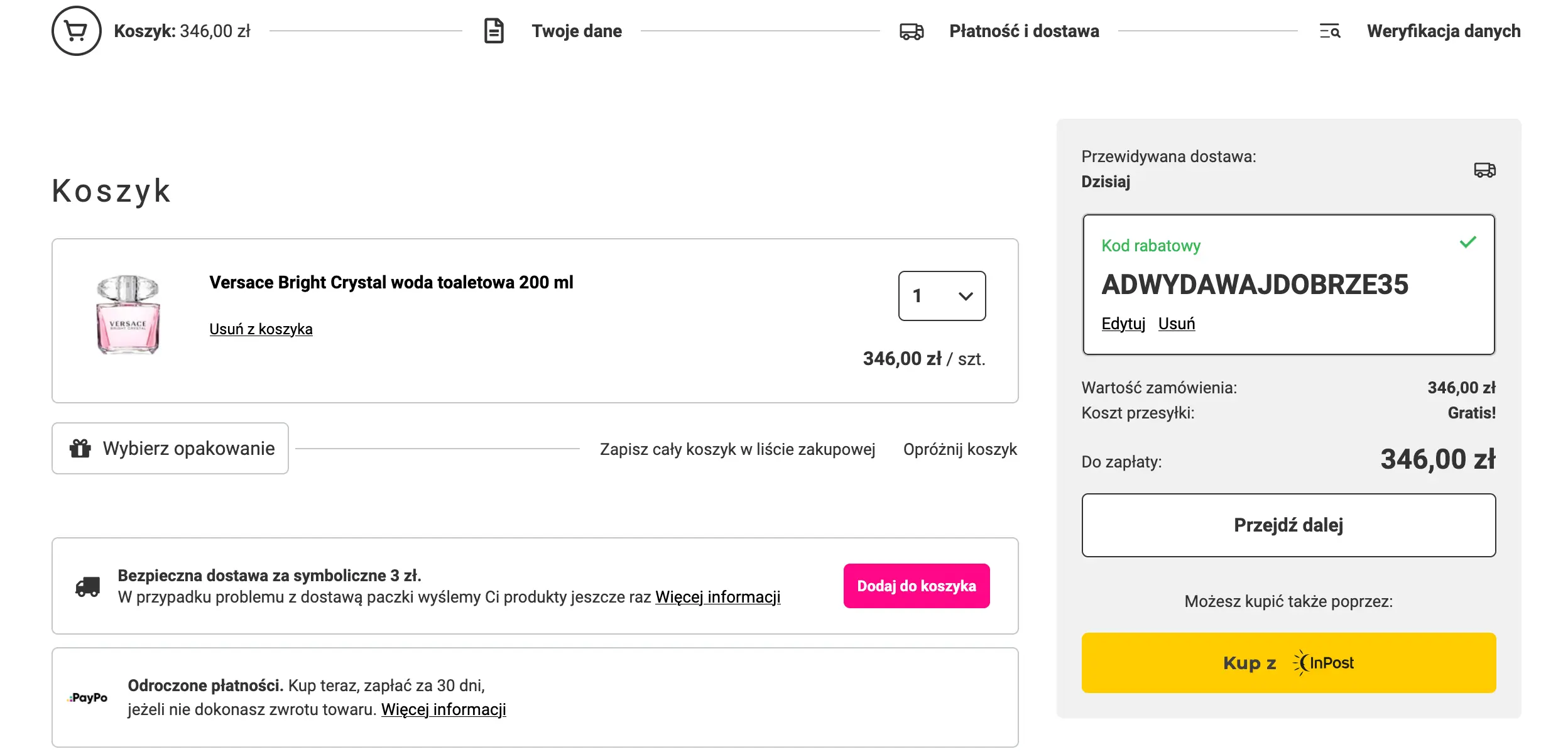Edit the discount code via Edytuj

point(1123,324)
